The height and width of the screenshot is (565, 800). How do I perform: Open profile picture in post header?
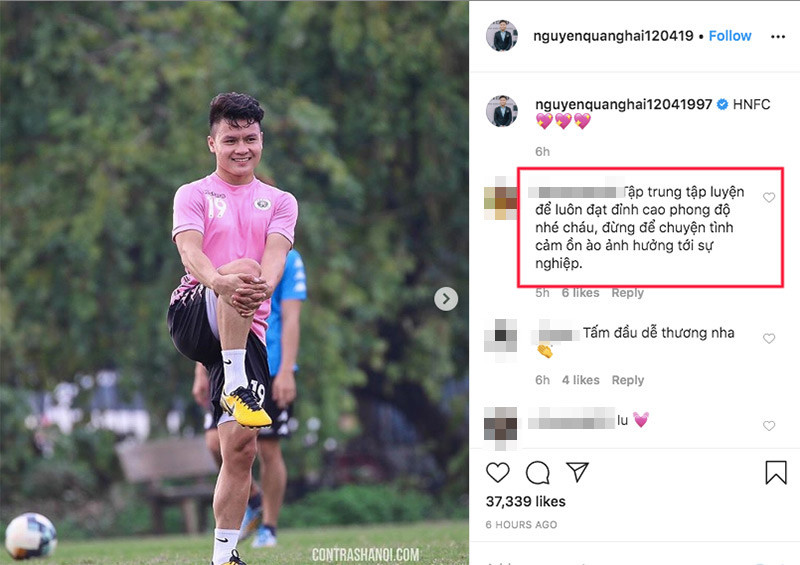tap(502, 36)
